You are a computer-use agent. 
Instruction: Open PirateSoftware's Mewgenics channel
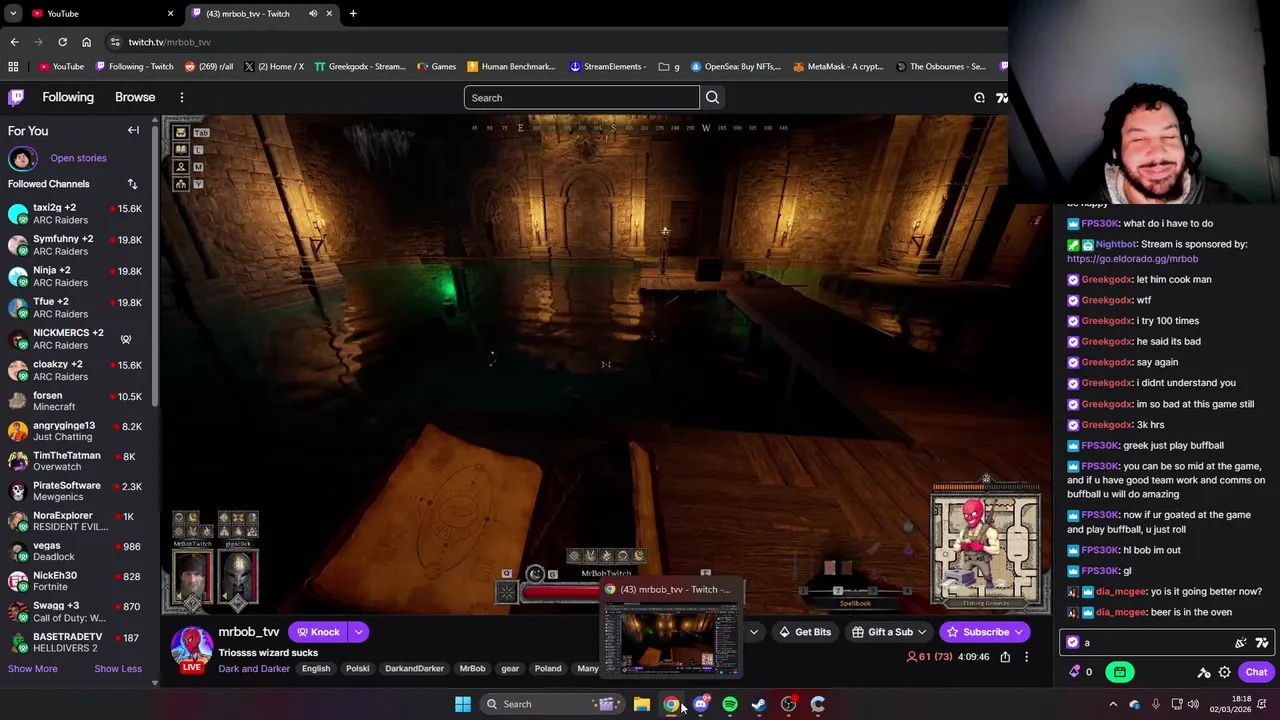pyautogui.click(x=78, y=491)
